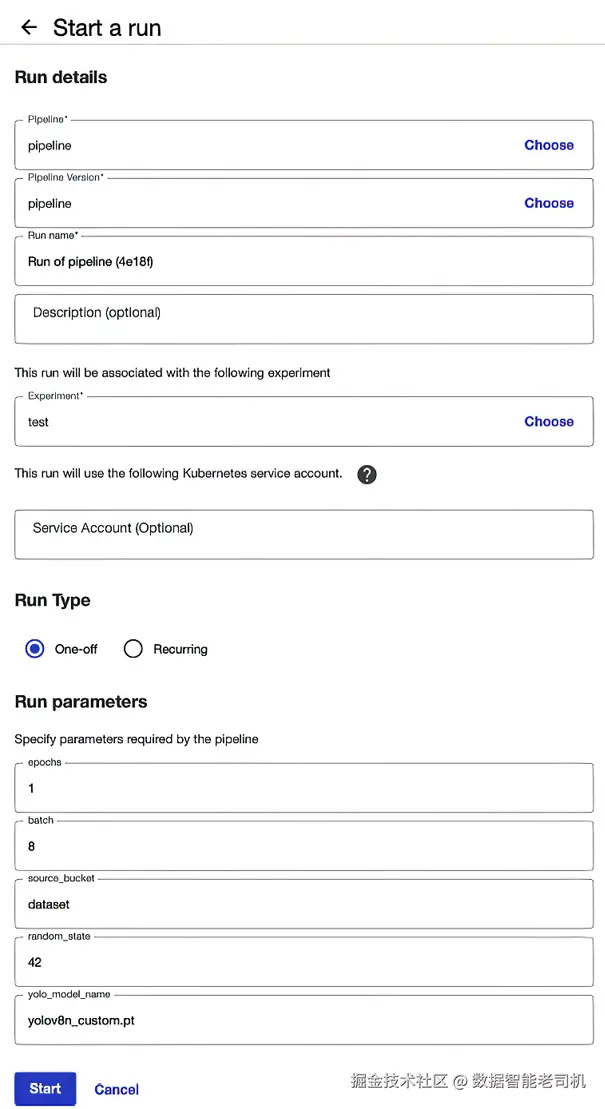Start the pipeline run
Viewport: 605px width, 1109px height.
click(x=45, y=1088)
